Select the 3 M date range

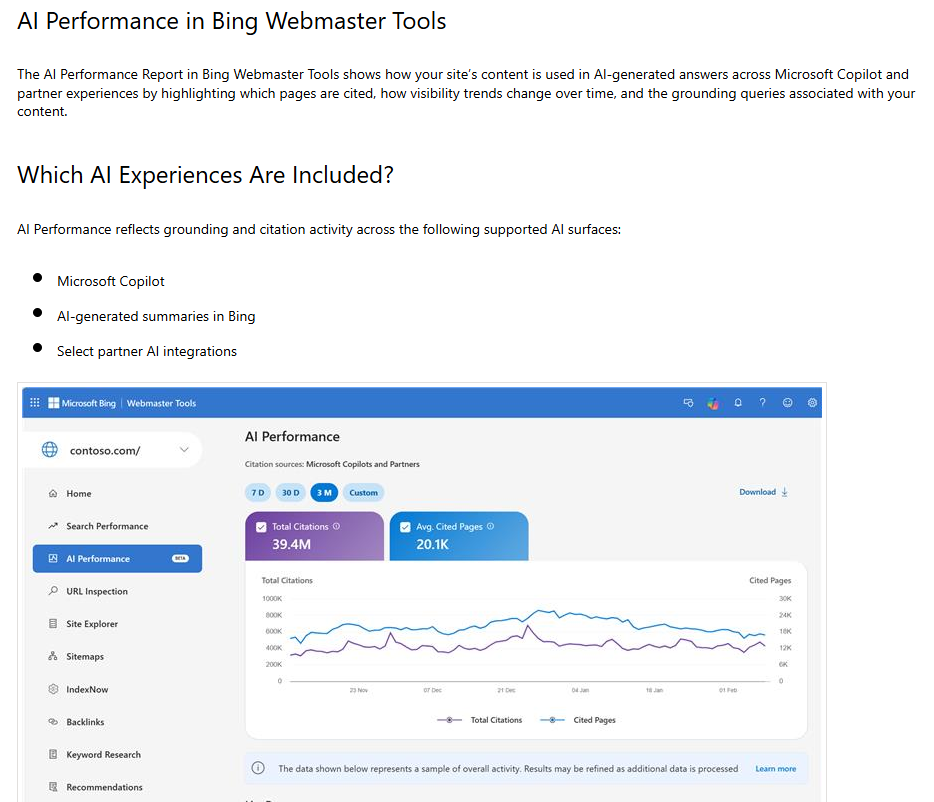[x=324, y=493]
